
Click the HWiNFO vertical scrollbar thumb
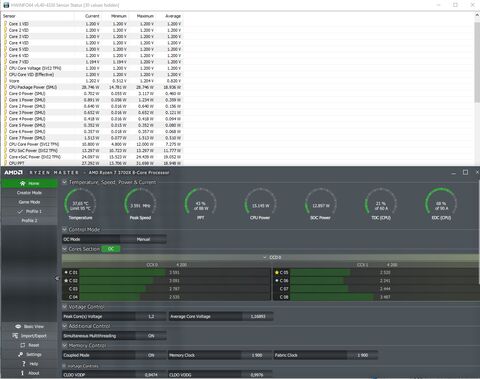(x=477, y=62)
